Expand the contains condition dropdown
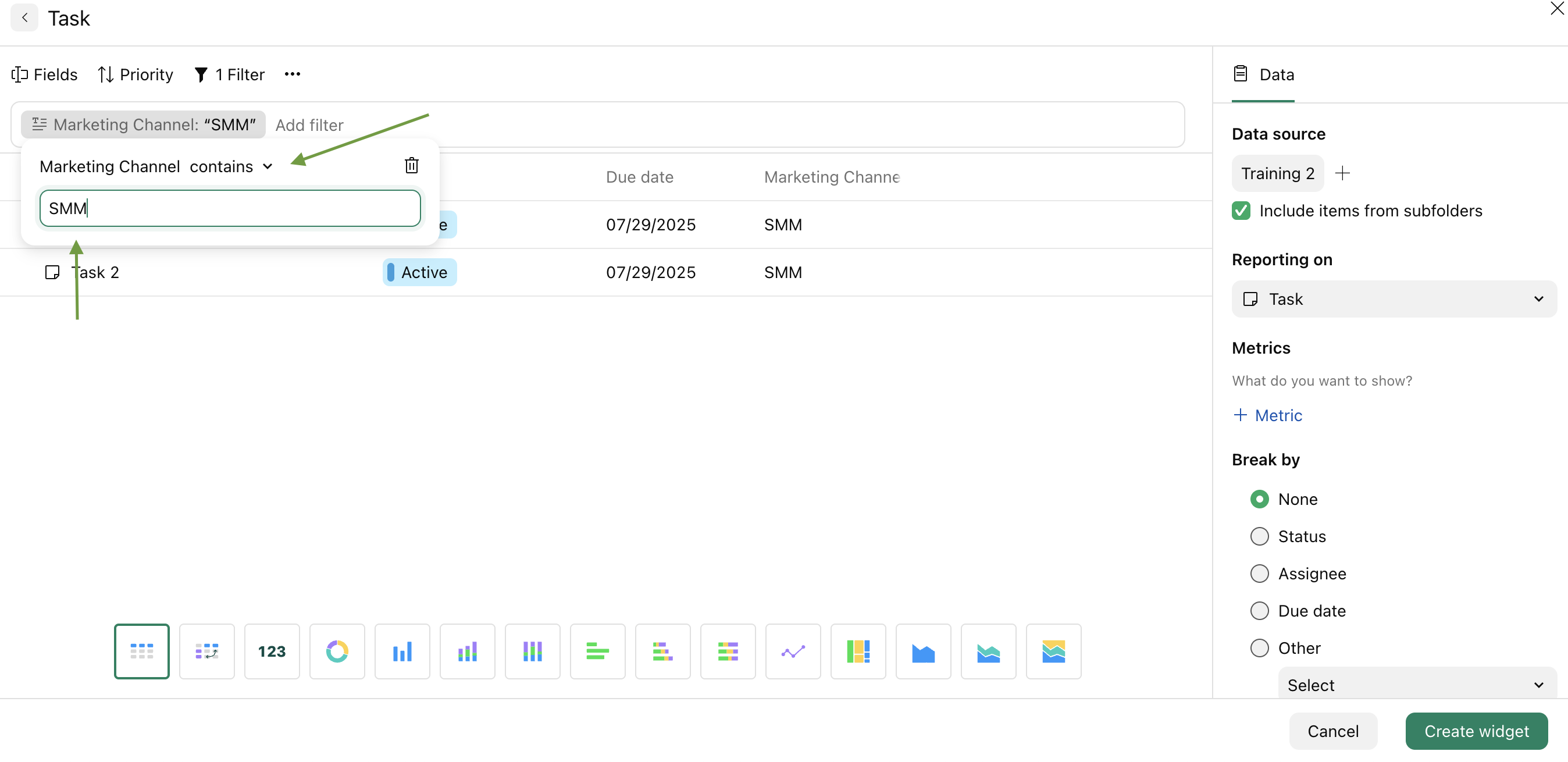 coord(231,167)
